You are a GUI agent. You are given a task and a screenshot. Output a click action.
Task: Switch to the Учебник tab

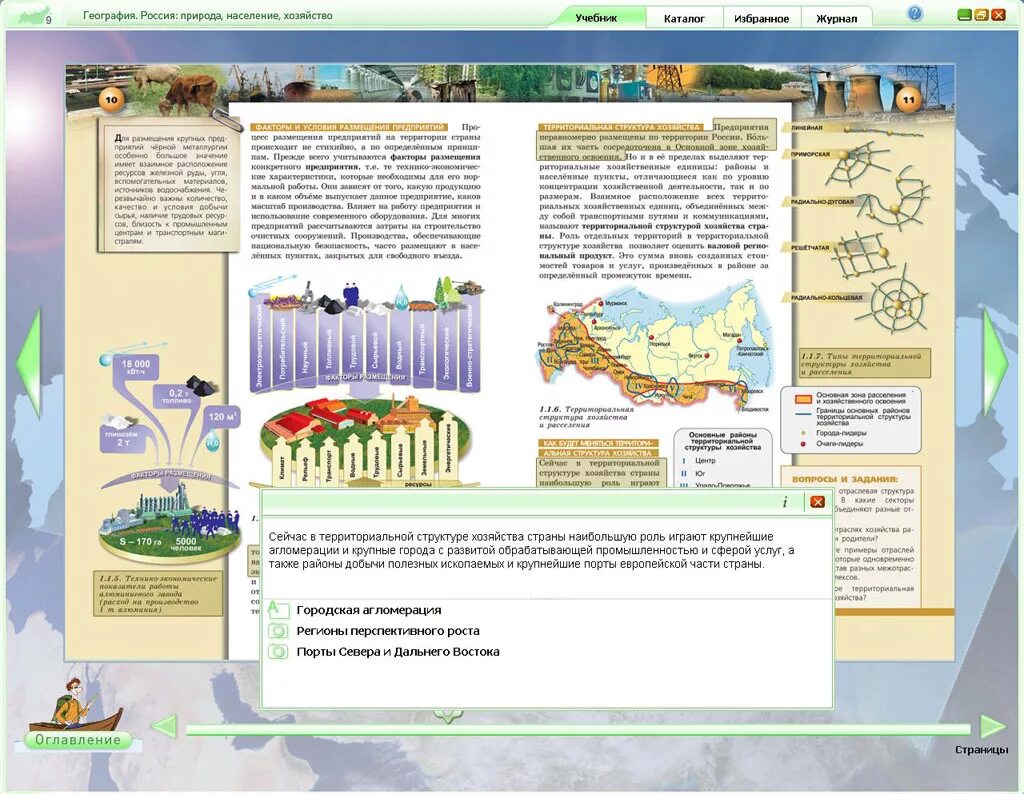(x=596, y=18)
